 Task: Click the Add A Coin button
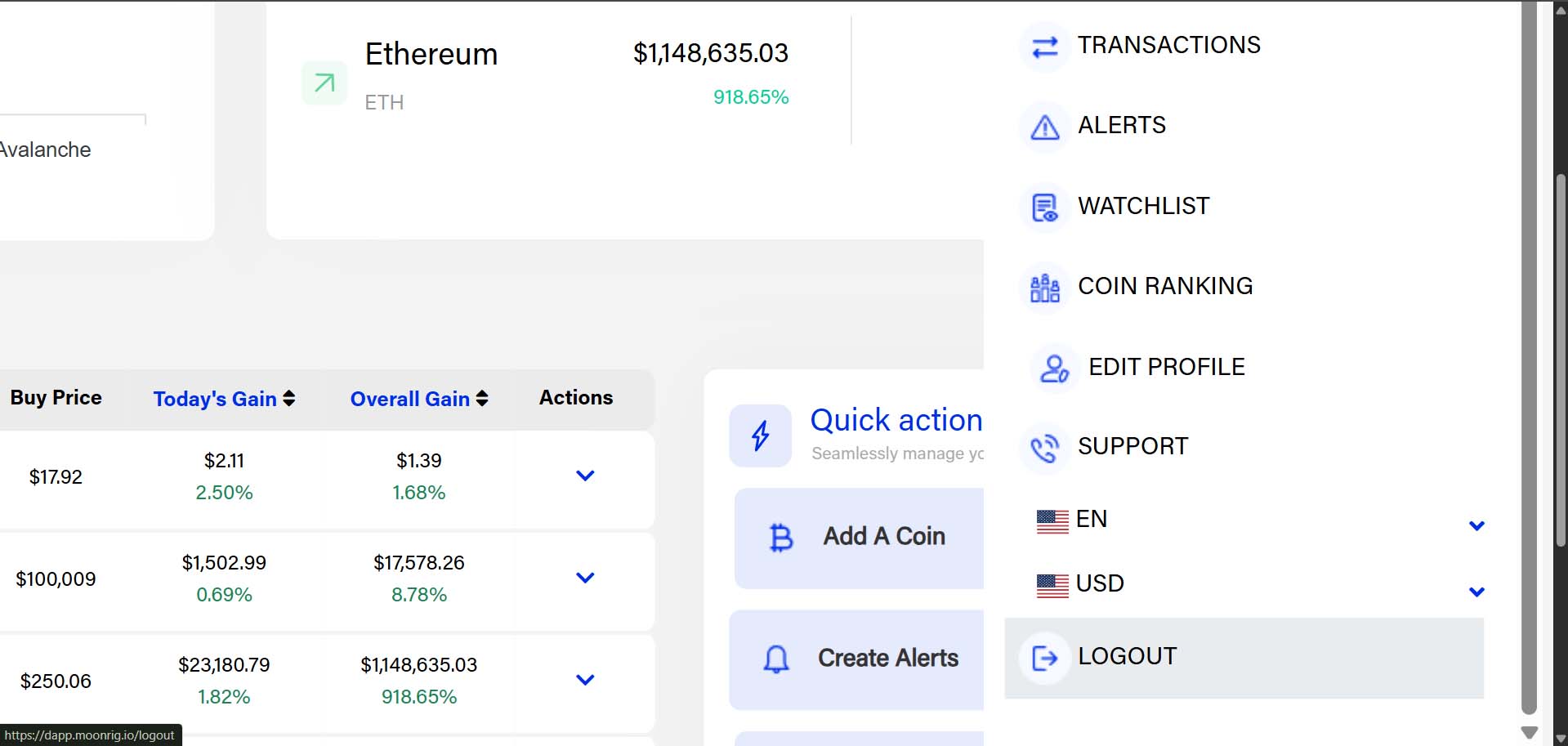(x=859, y=538)
